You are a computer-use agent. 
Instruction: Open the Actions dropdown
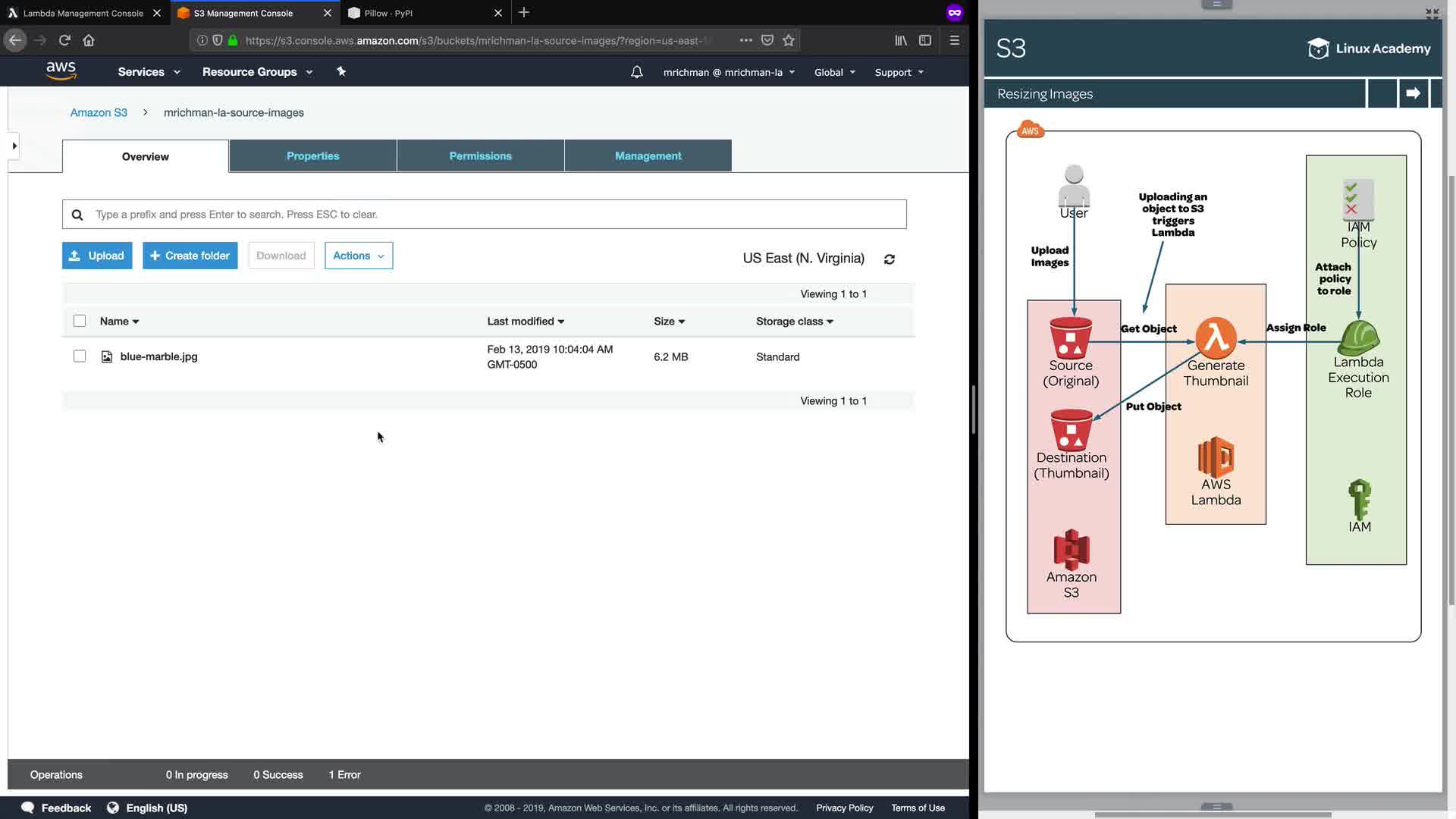click(x=359, y=256)
